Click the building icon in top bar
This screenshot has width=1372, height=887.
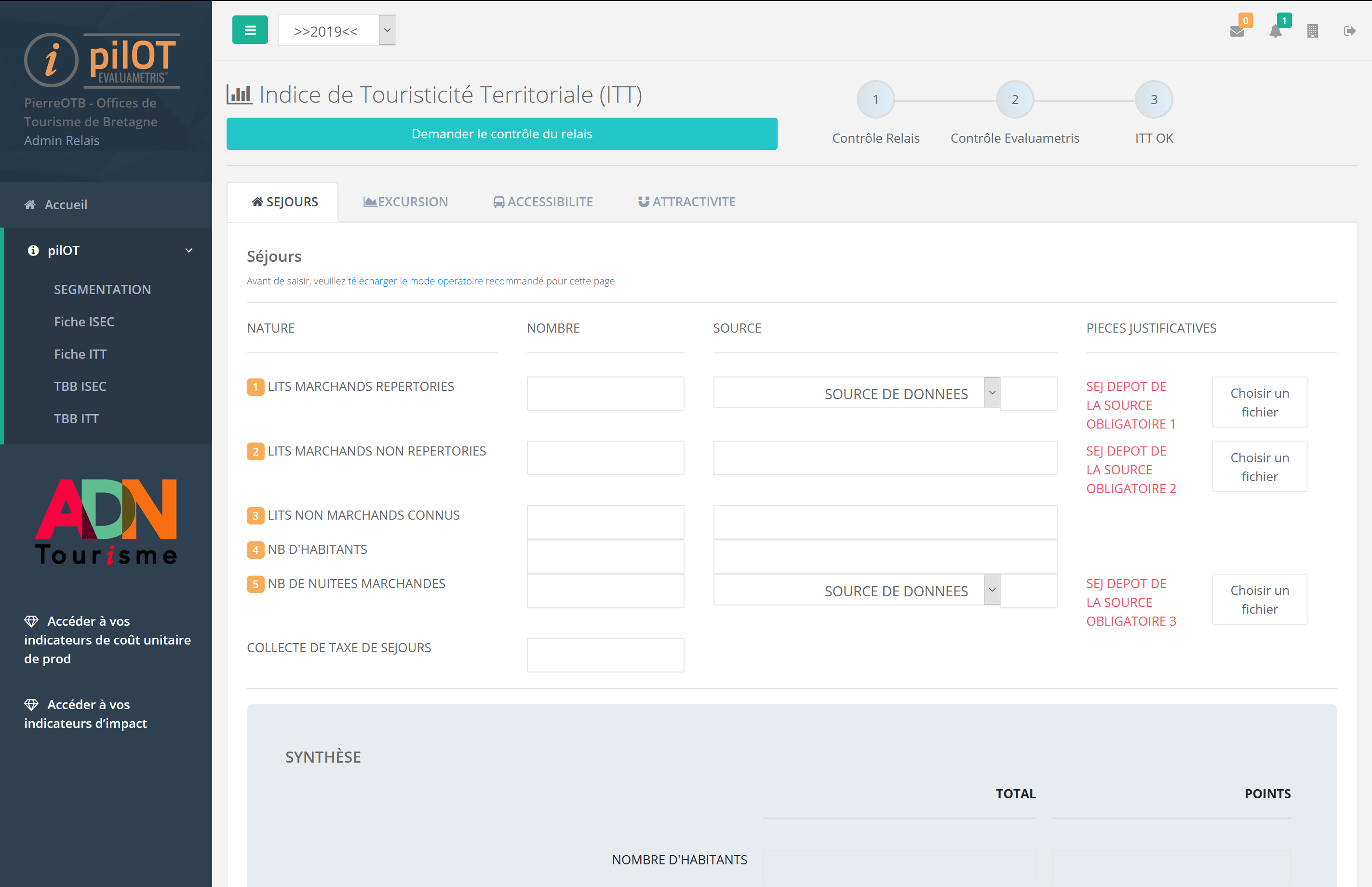click(x=1312, y=31)
